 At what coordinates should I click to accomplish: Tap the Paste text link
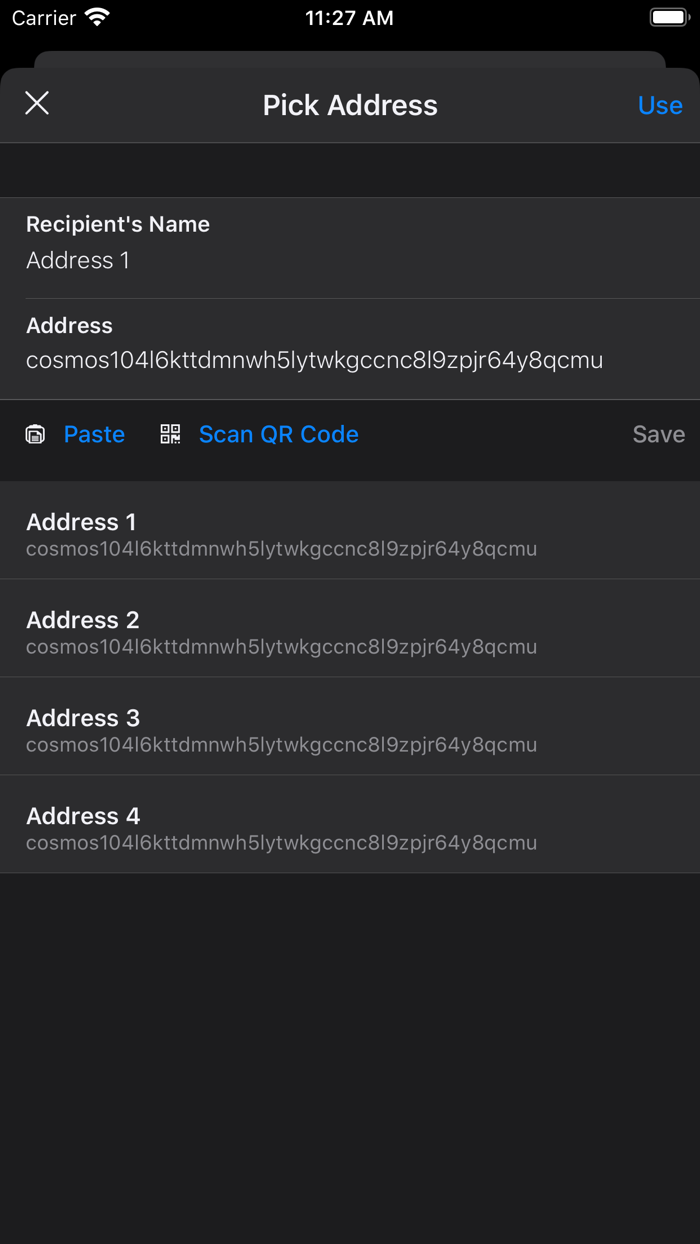pyautogui.click(x=94, y=434)
